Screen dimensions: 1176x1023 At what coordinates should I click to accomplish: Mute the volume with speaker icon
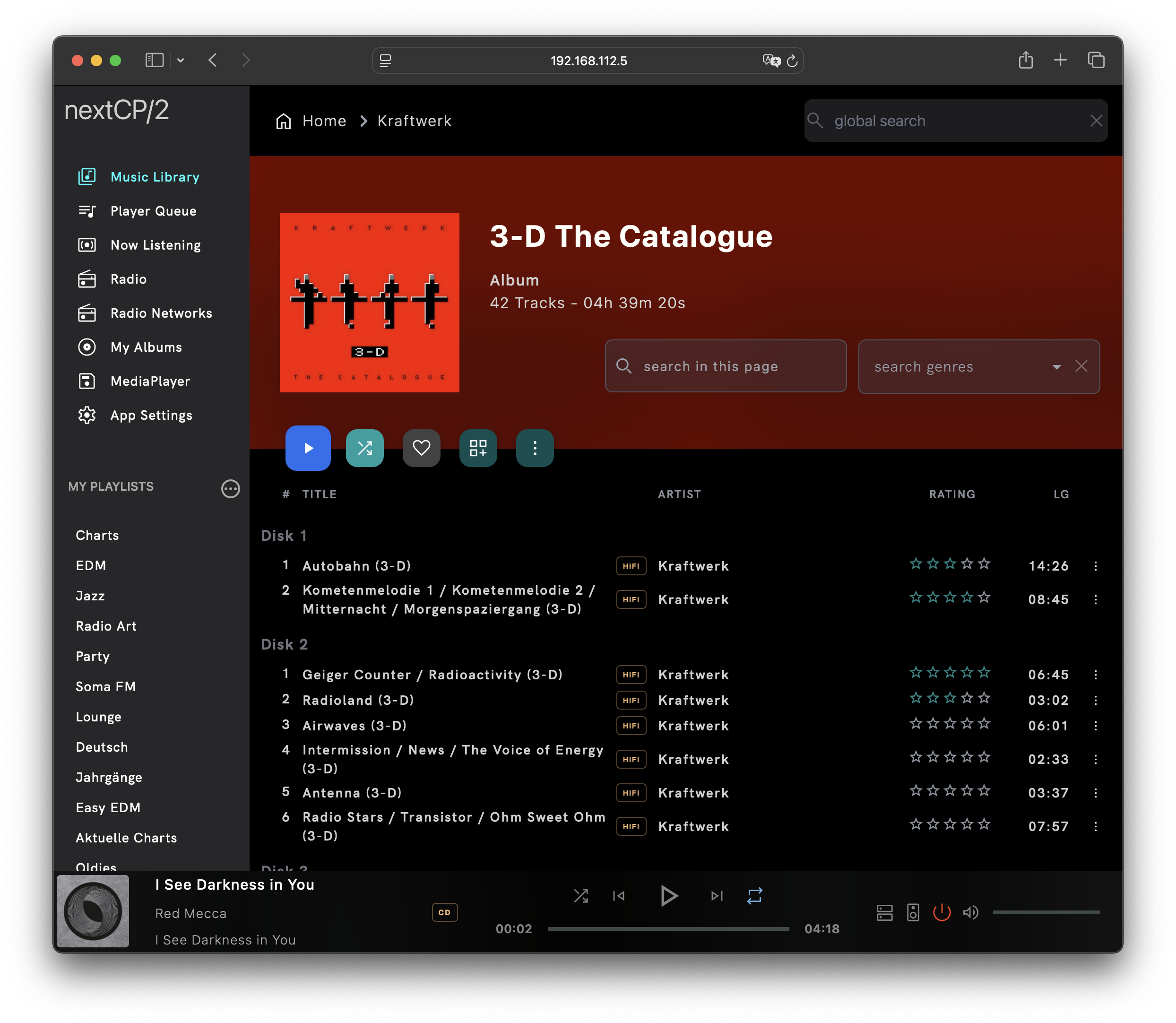click(970, 912)
